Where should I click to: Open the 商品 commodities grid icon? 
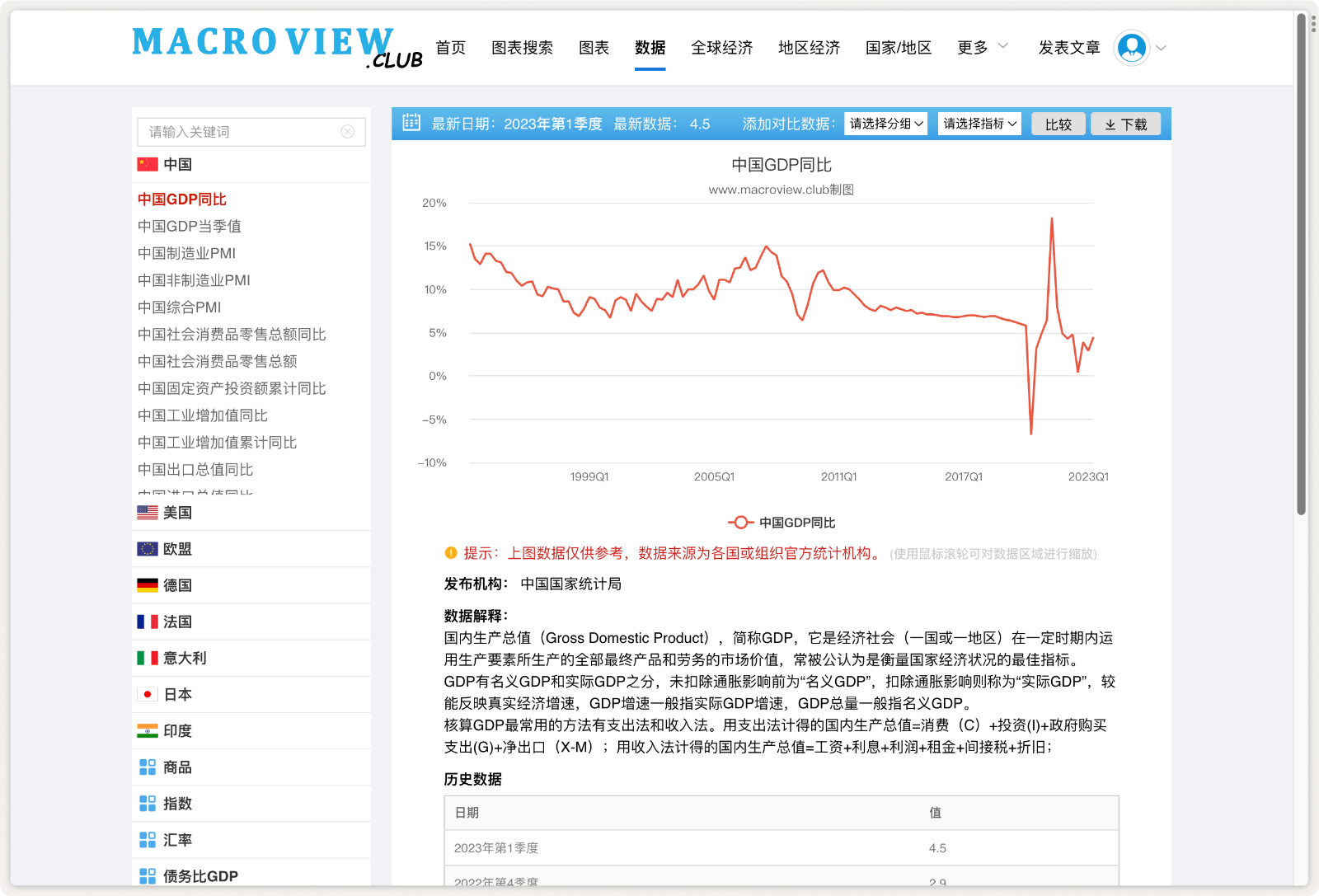point(148,767)
